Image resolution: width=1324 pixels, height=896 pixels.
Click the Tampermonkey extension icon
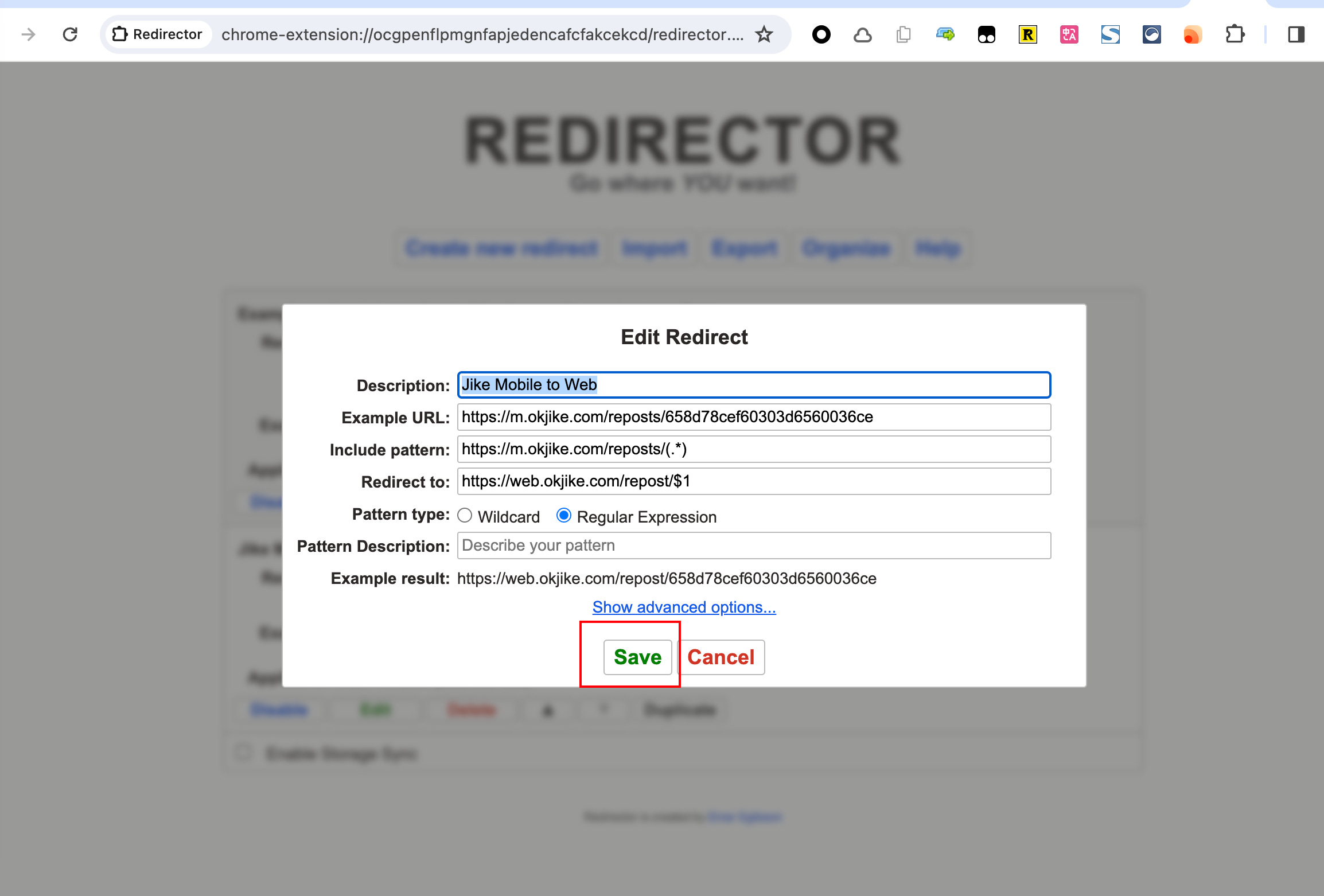[x=986, y=35]
